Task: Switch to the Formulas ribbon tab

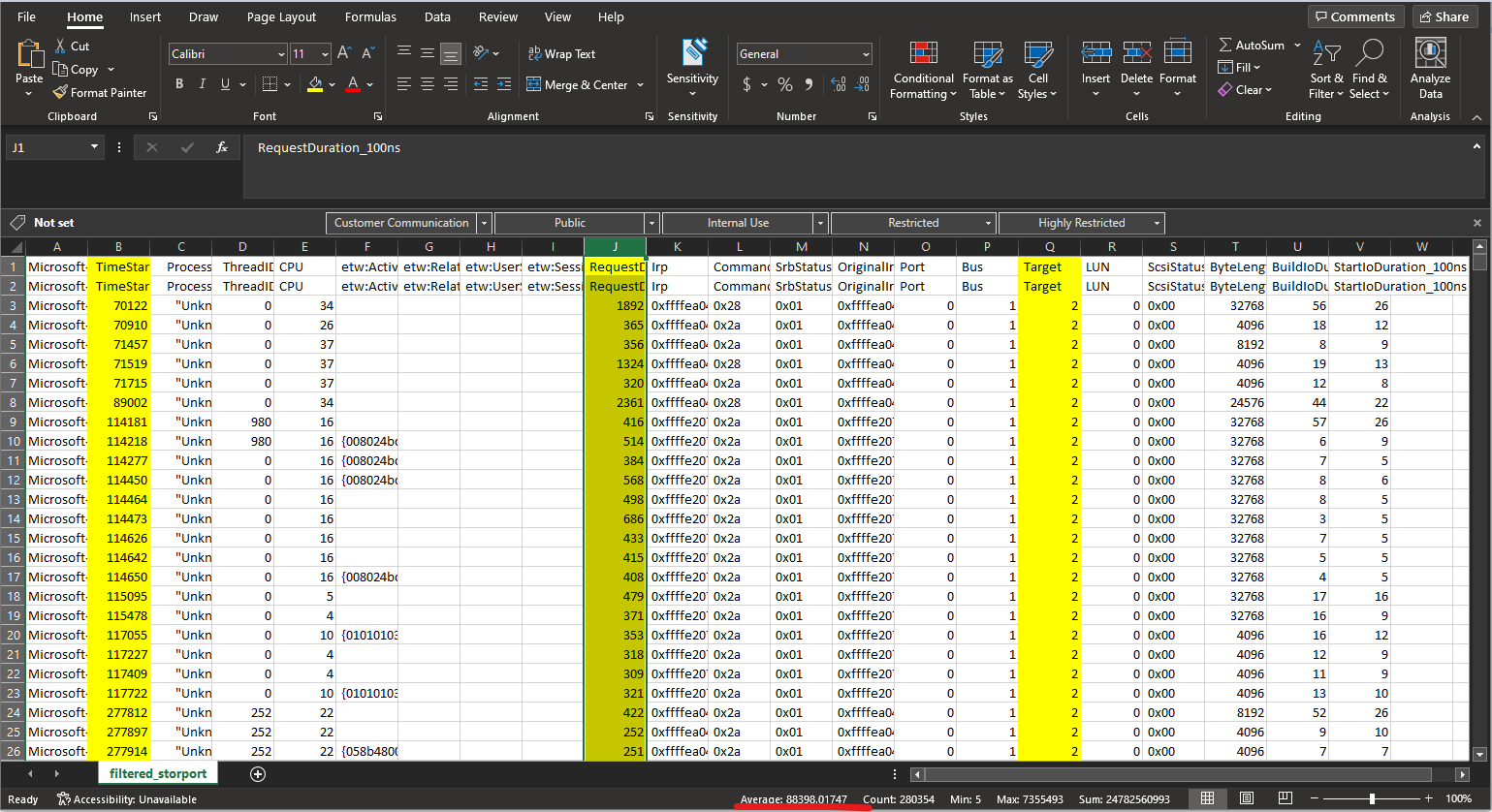Action: [x=370, y=16]
